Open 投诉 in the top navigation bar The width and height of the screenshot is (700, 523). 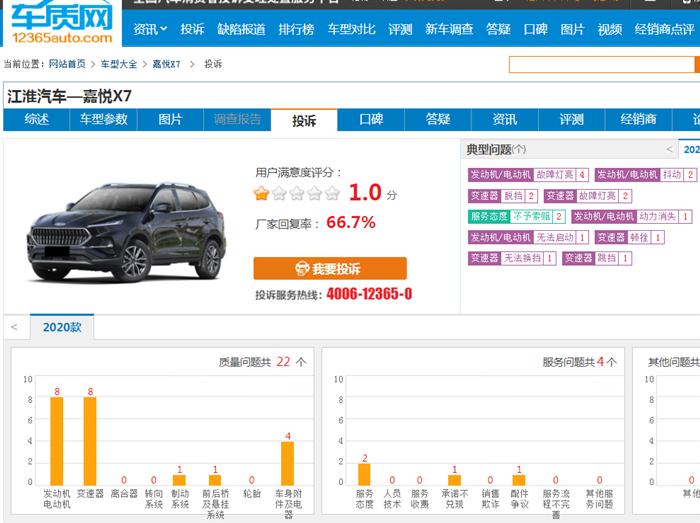(x=192, y=29)
